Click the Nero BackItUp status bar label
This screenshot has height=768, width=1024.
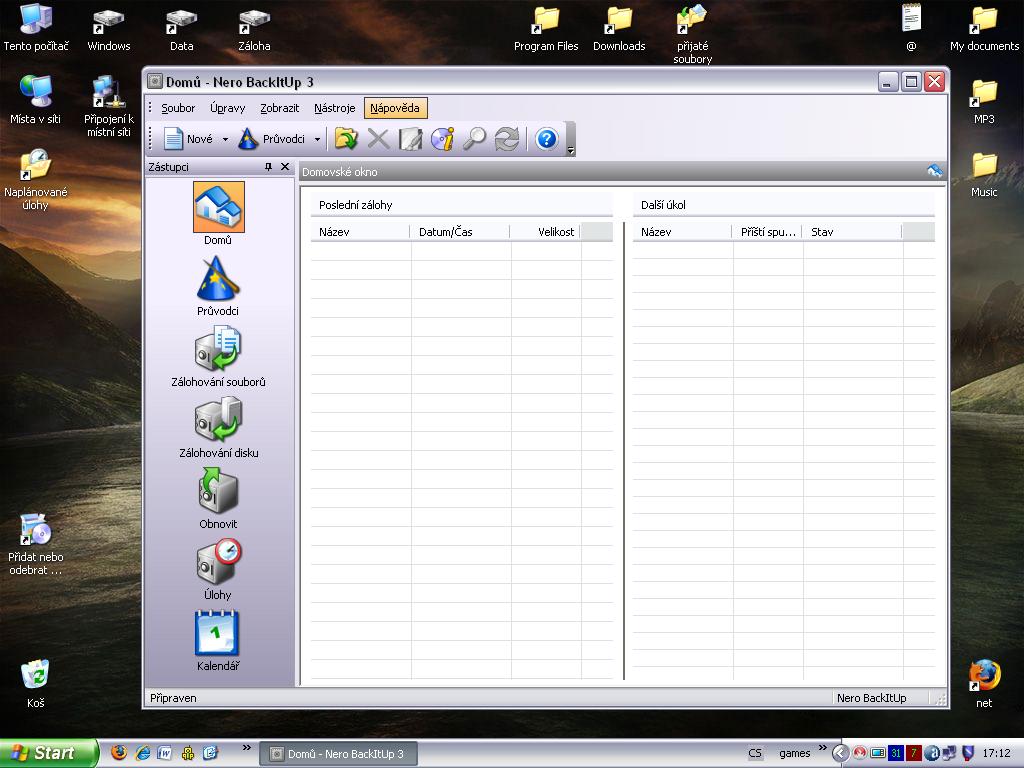coord(871,698)
